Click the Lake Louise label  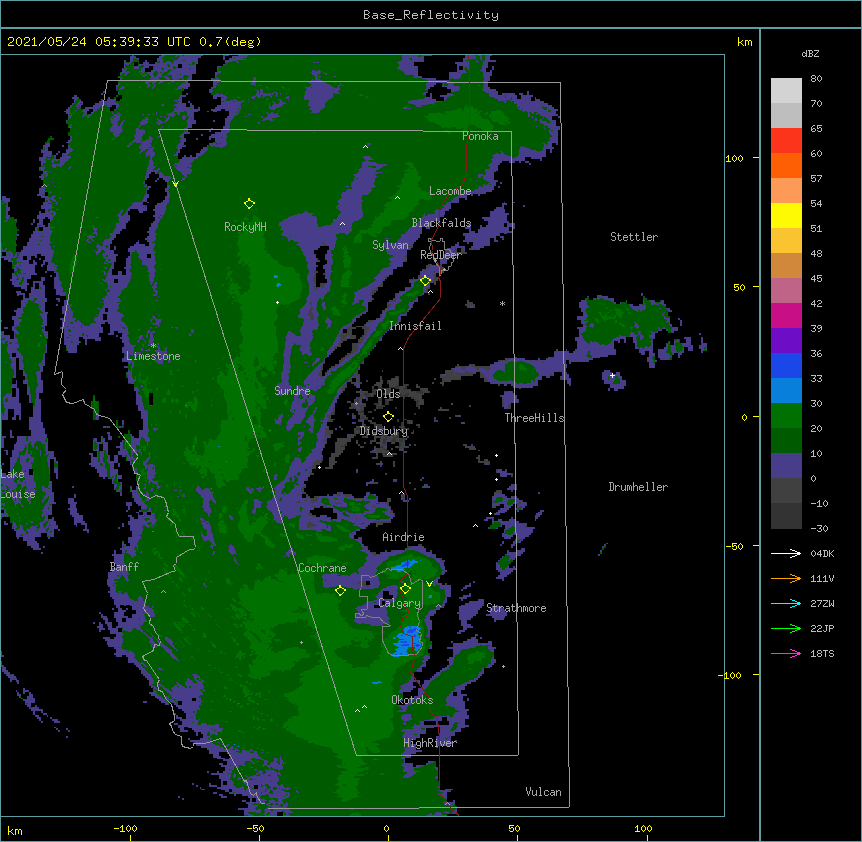18,484
